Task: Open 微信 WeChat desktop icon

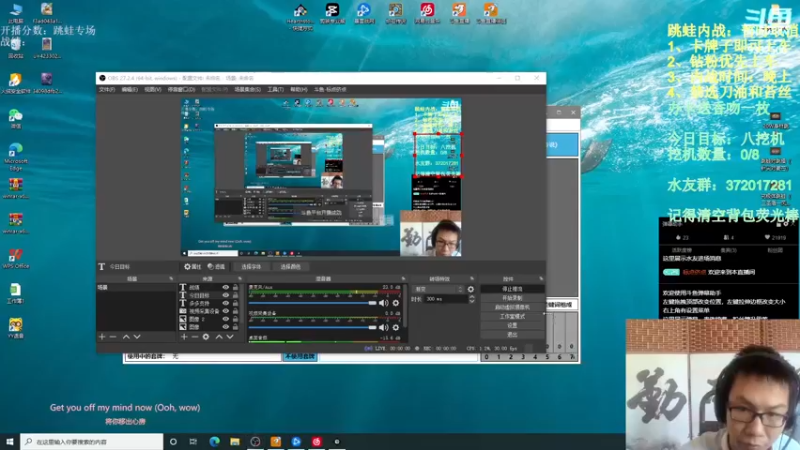Action: (16, 119)
